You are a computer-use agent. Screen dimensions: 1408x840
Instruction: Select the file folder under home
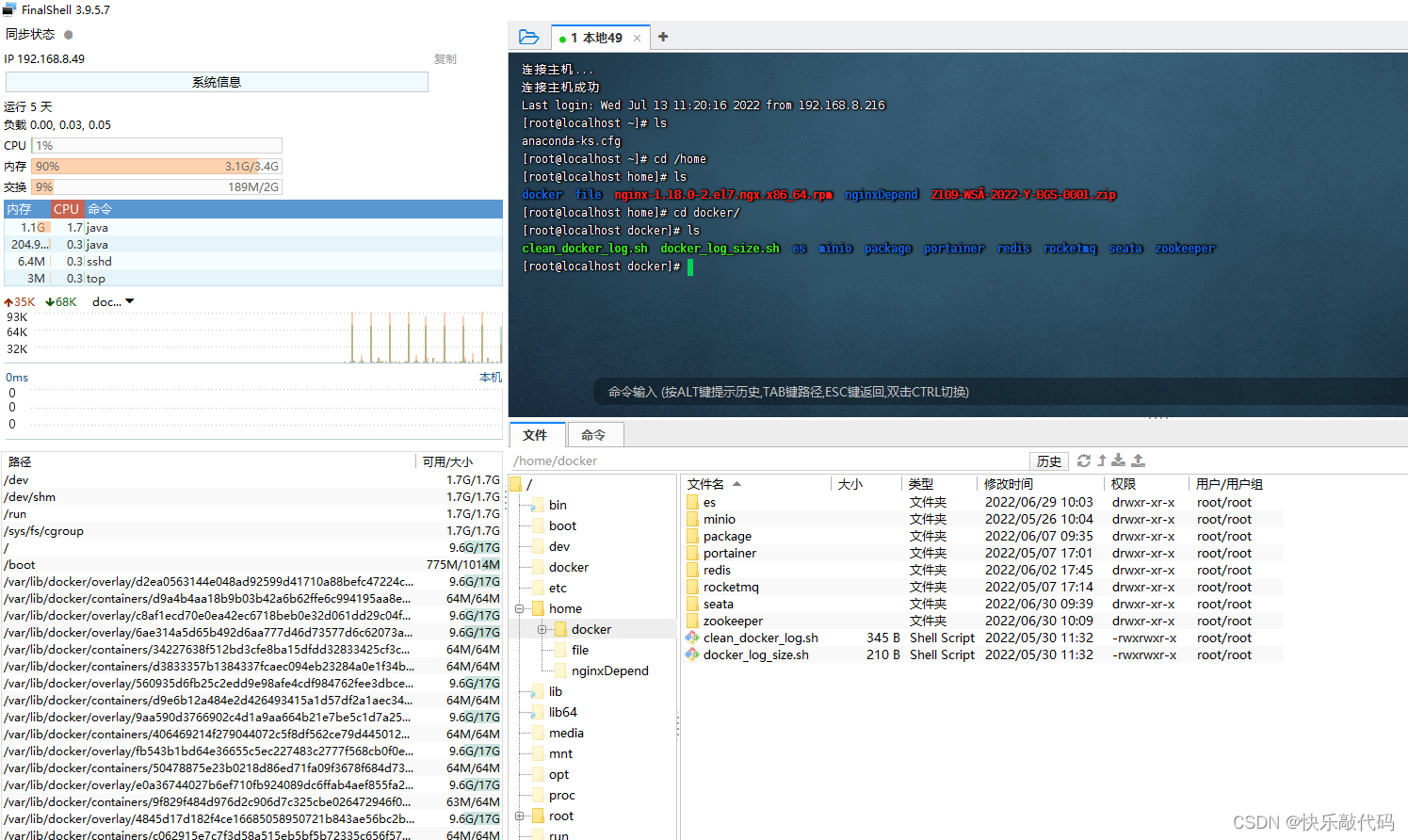coord(579,650)
